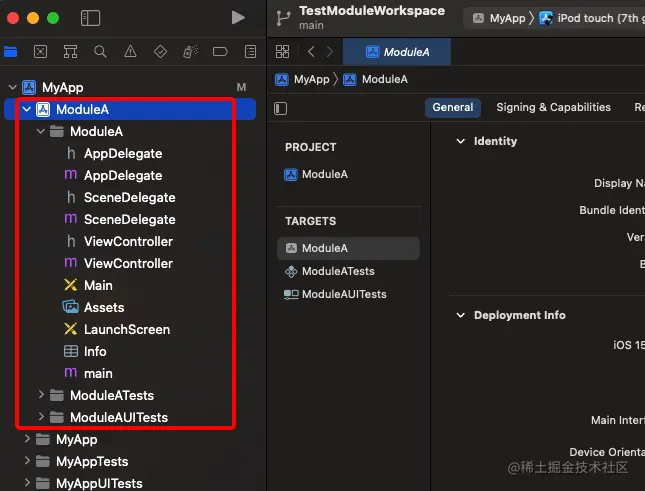
Task: Toggle the targets list sidebar button
Action: pyautogui.click(x=281, y=109)
